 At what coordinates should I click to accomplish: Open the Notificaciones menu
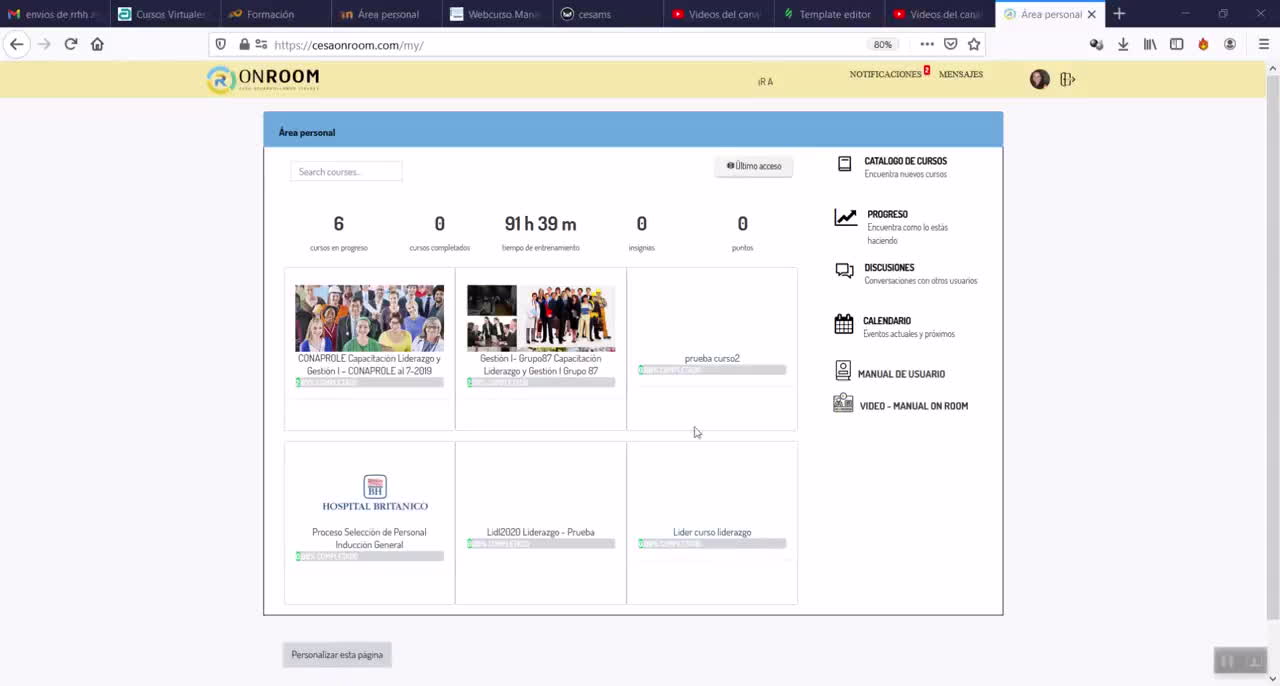click(x=885, y=74)
